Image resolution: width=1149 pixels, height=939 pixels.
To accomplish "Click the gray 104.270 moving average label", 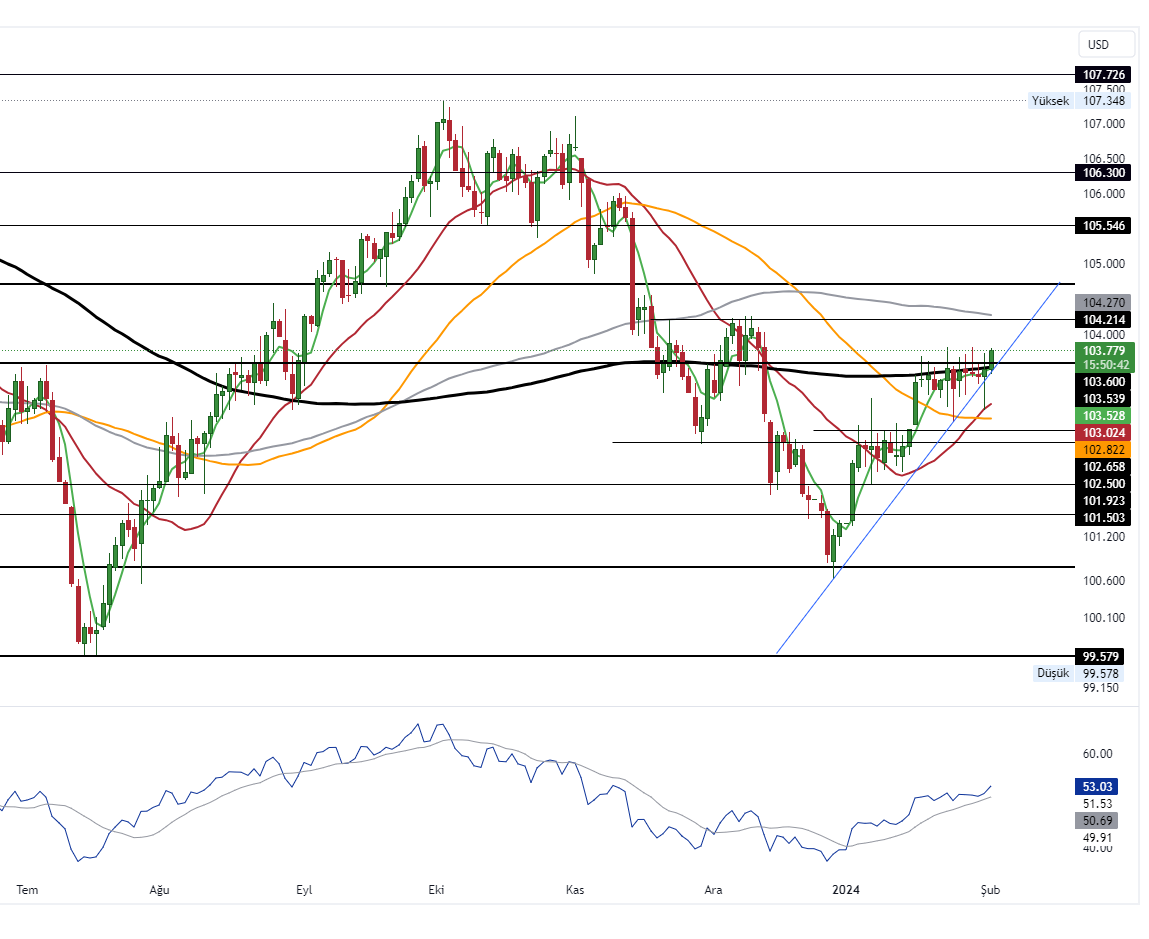I will click(x=1104, y=302).
